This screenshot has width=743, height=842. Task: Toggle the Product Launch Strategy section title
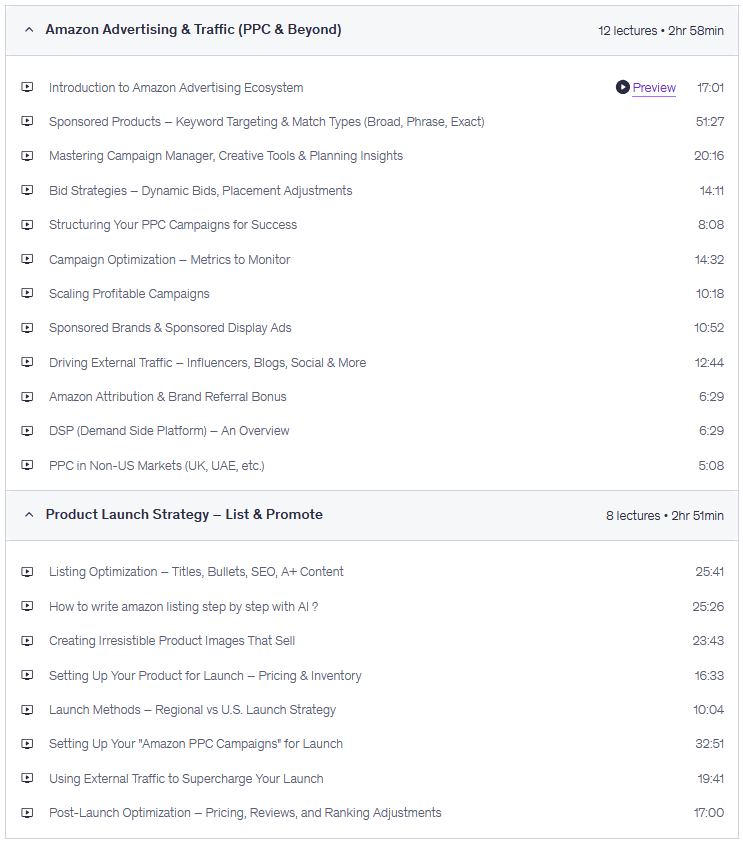coord(184,515)
